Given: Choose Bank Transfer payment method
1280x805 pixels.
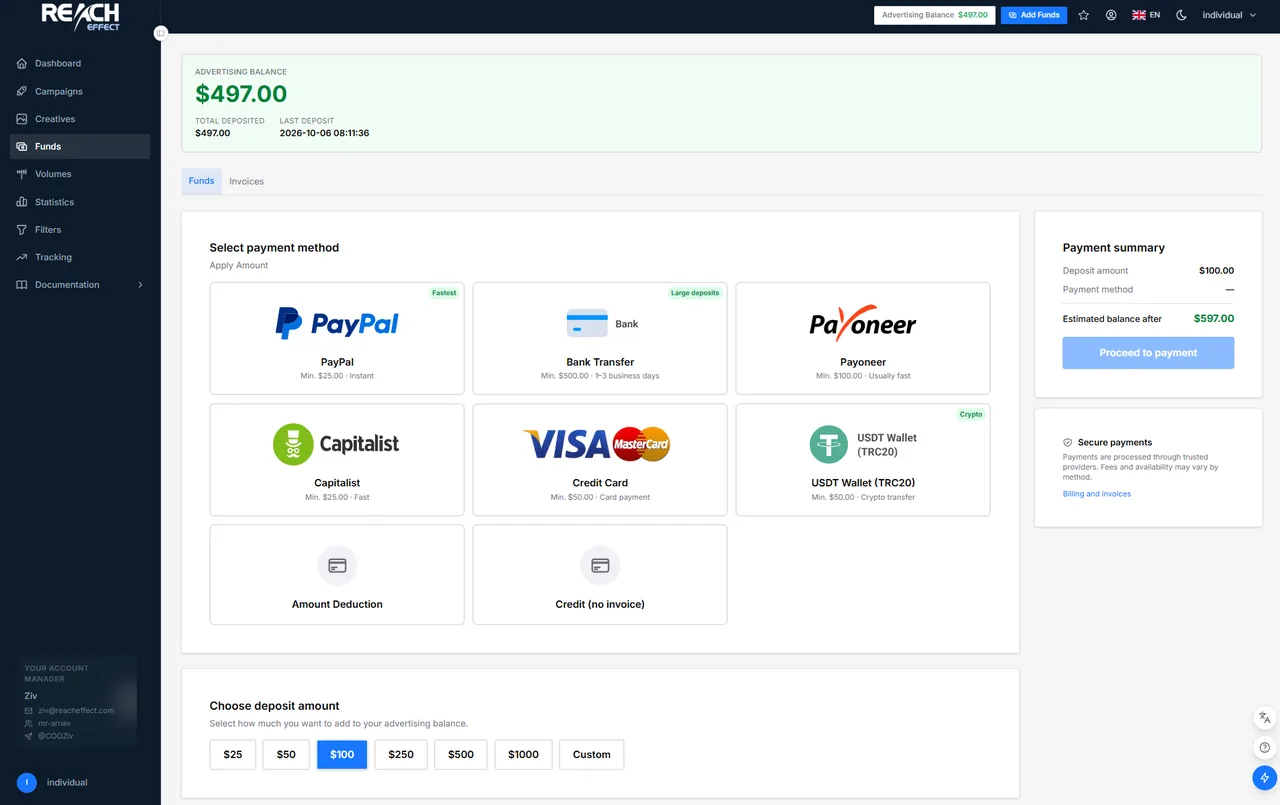Looking at the screenshot, I should pos(600,338).
